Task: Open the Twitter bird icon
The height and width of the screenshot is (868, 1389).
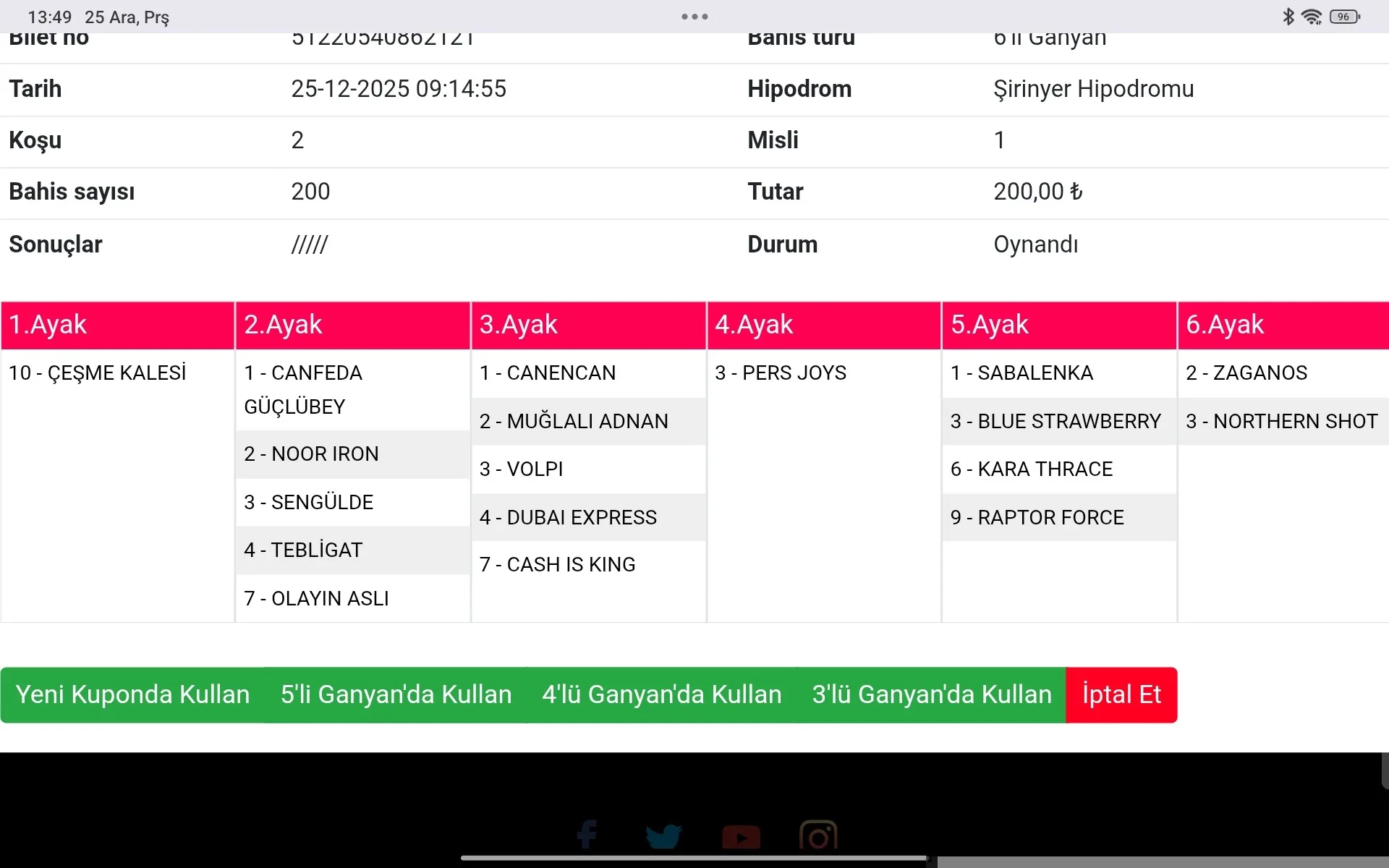Action: tap(663, 836)
